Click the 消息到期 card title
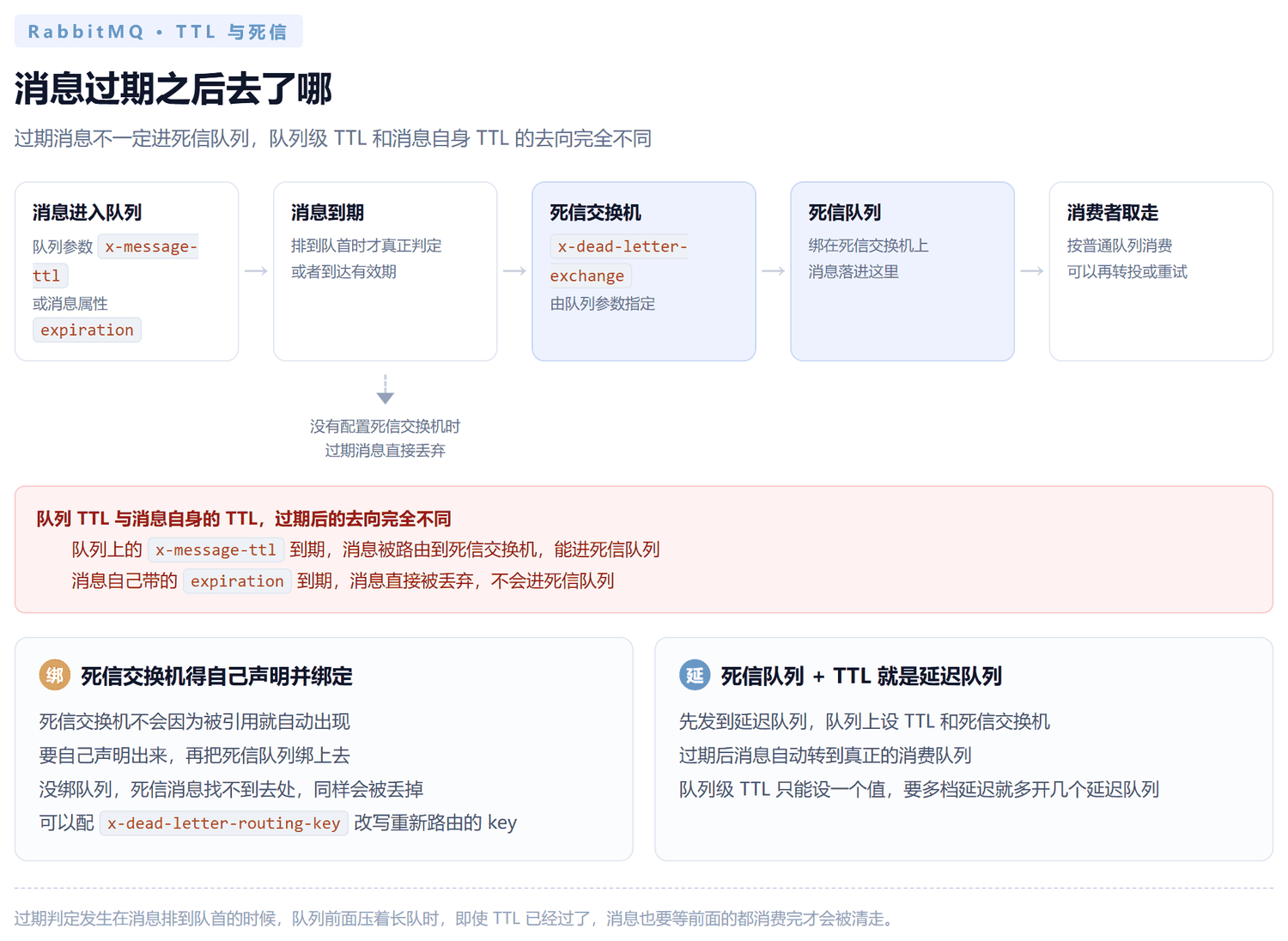This screenshot has height=941, width=1288. click(327, 212)
